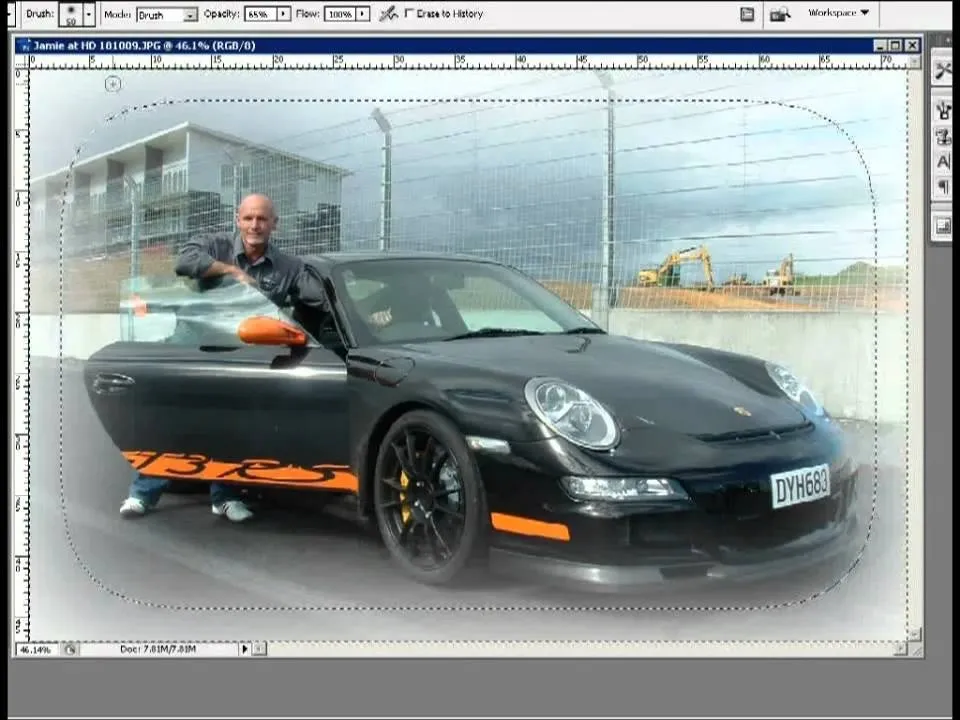Open the Clone Source panel icon
960x720 pixels.
pyautogui.click(x=943, y=136)
